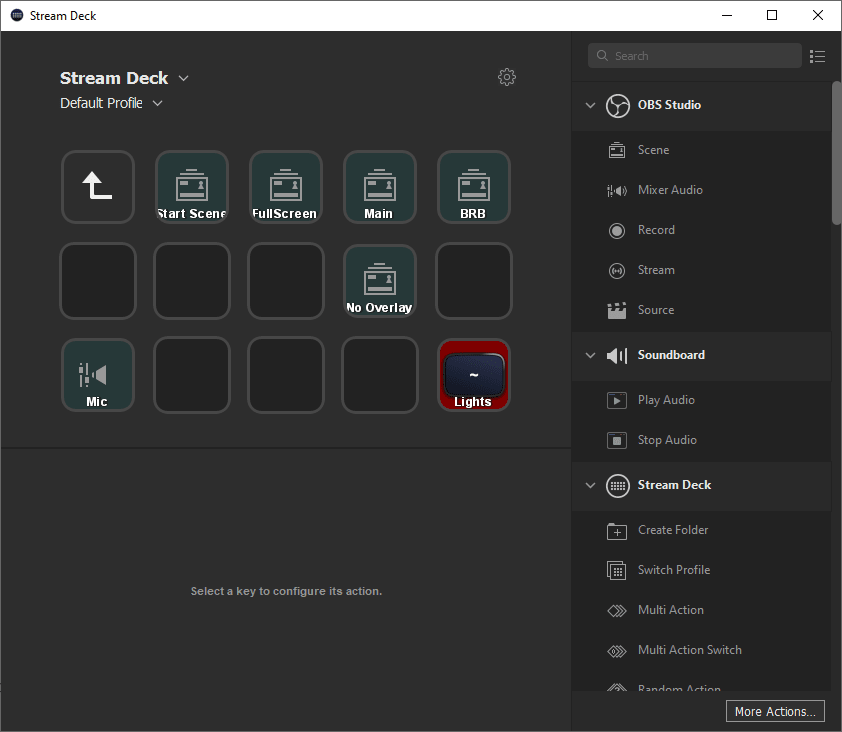Click the list view icon beside search
This screenshot has height=732, width=842.
(817, 56)
